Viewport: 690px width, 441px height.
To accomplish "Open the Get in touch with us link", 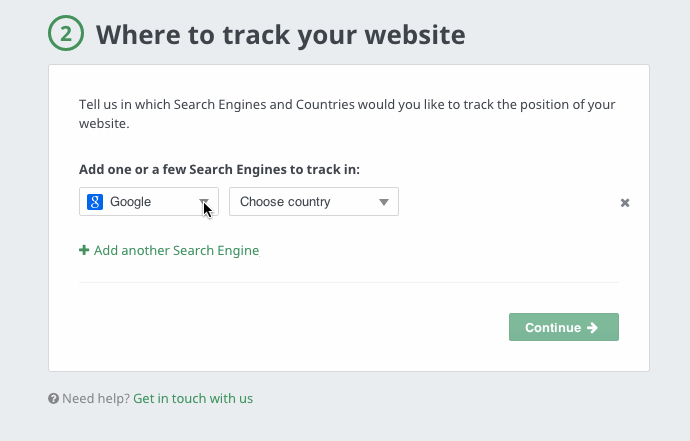I will click(x=193, y=399).
